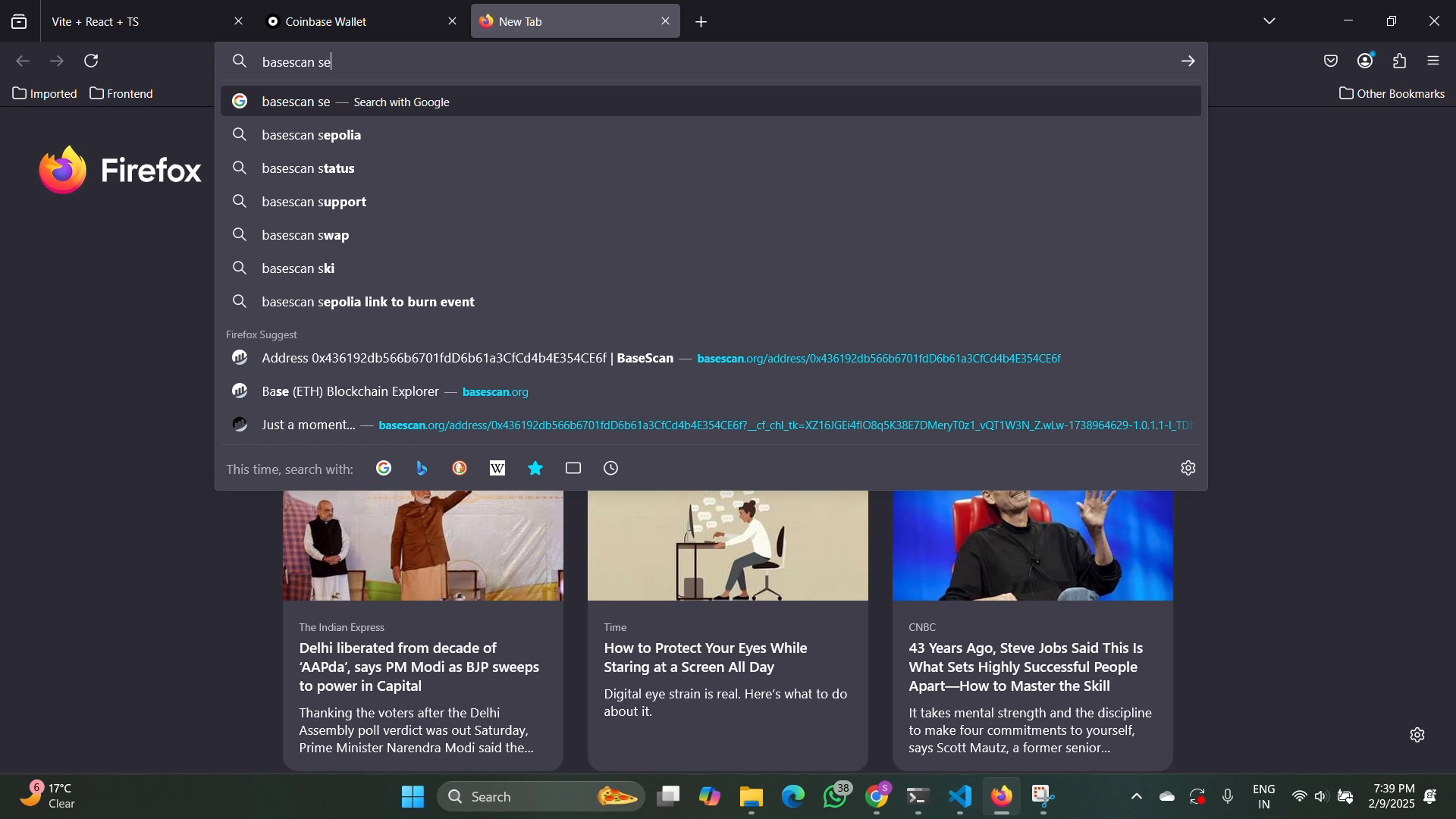Open the weather widget showing 17°C Clear
Screen dimensions: 1456x819
[x=47, y=796]
